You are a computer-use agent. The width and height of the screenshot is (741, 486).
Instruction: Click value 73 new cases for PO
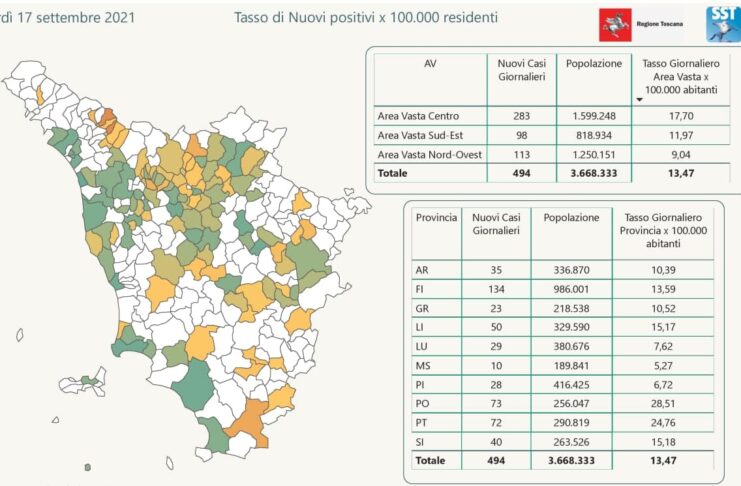point(496,404)
